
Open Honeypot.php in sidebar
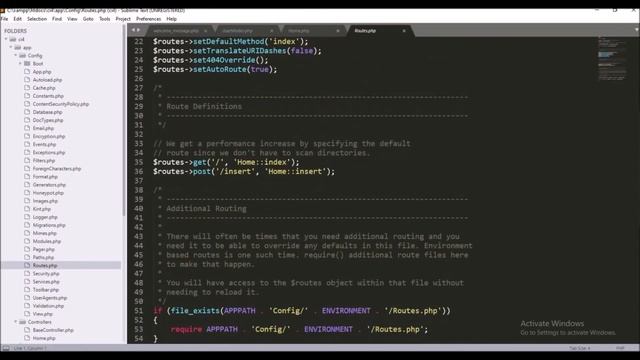(x=48, y=193)
